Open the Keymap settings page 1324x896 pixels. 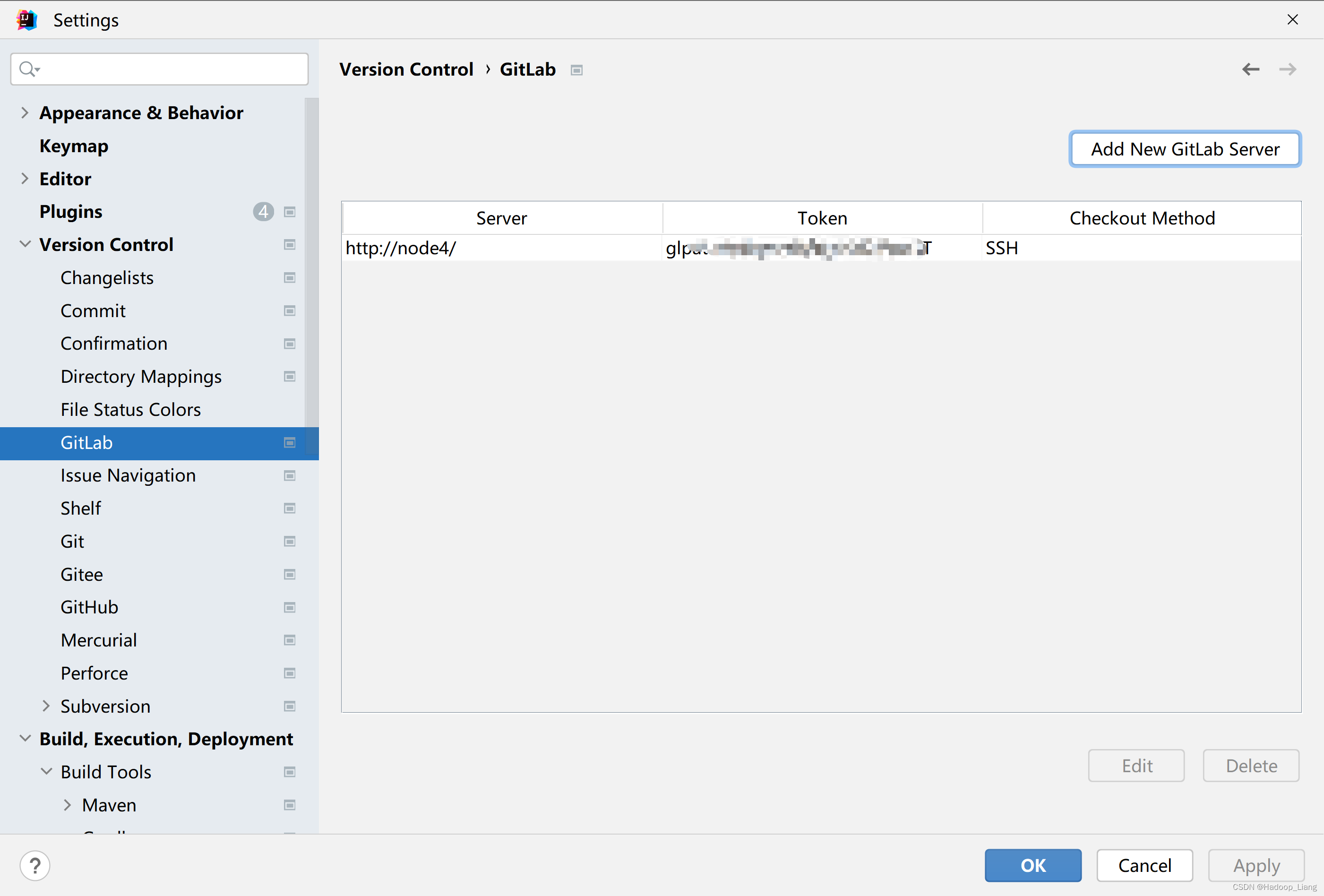pyautogui.click(x=74, y=146)
